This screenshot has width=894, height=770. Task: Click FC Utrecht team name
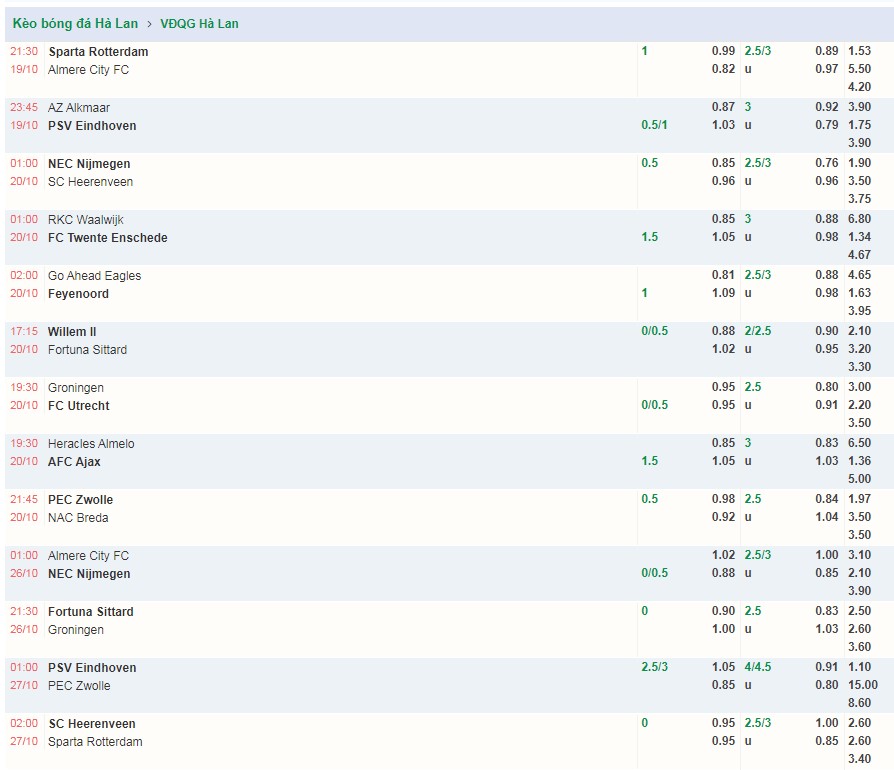point(79,405)
